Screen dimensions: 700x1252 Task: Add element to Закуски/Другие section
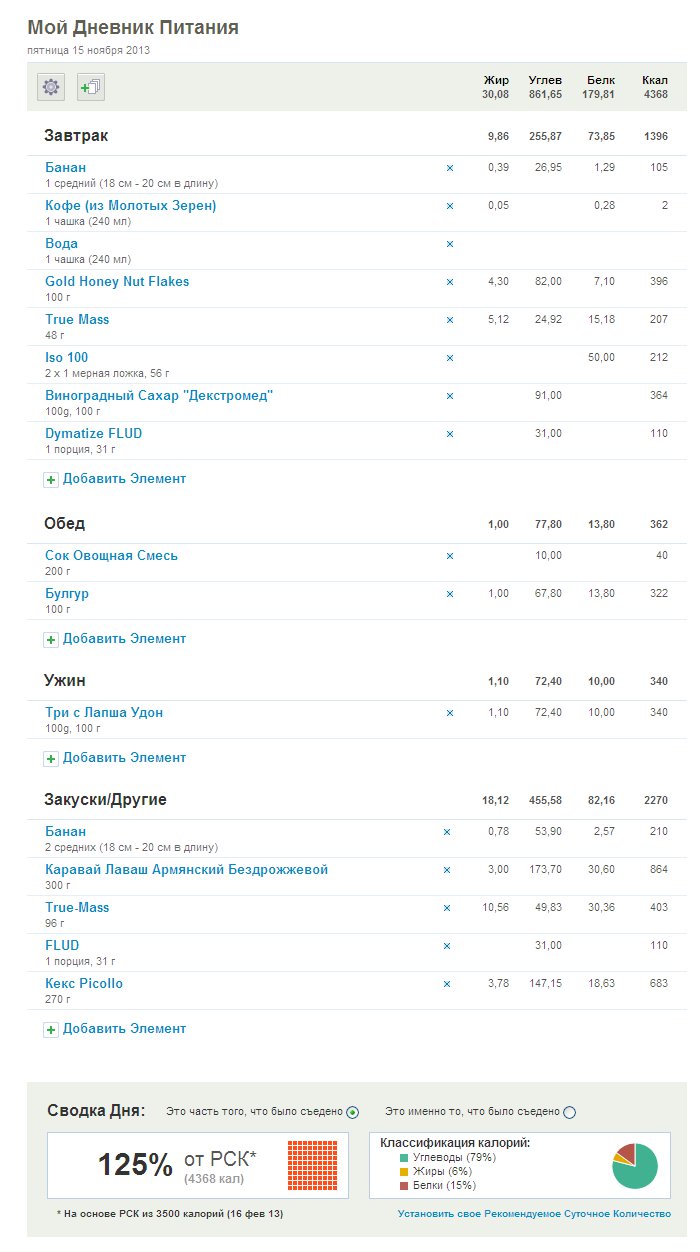(124, 1028)
